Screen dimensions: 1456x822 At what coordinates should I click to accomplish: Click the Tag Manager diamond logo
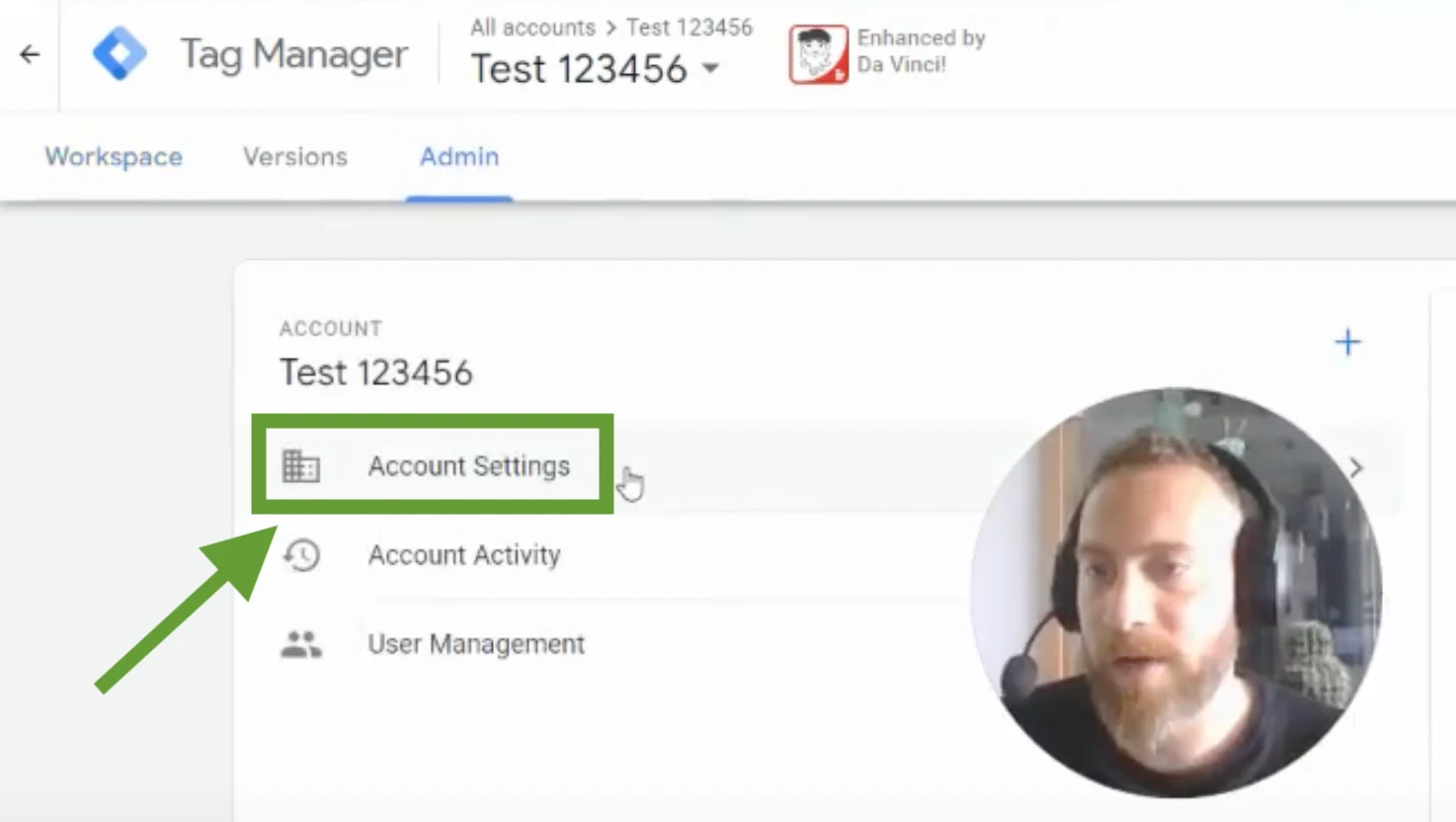tap(121, 54)
